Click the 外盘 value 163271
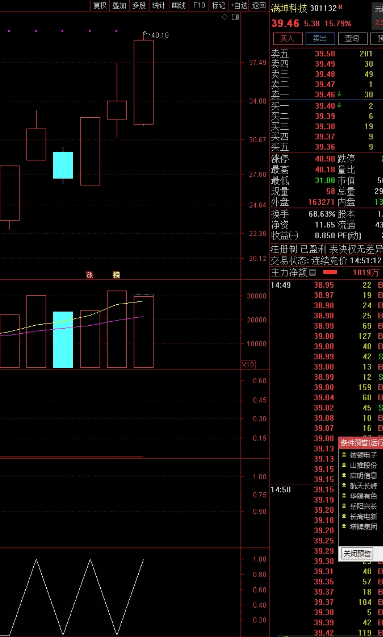The height and width of the screenshot is (637, 383). [321, 202]
